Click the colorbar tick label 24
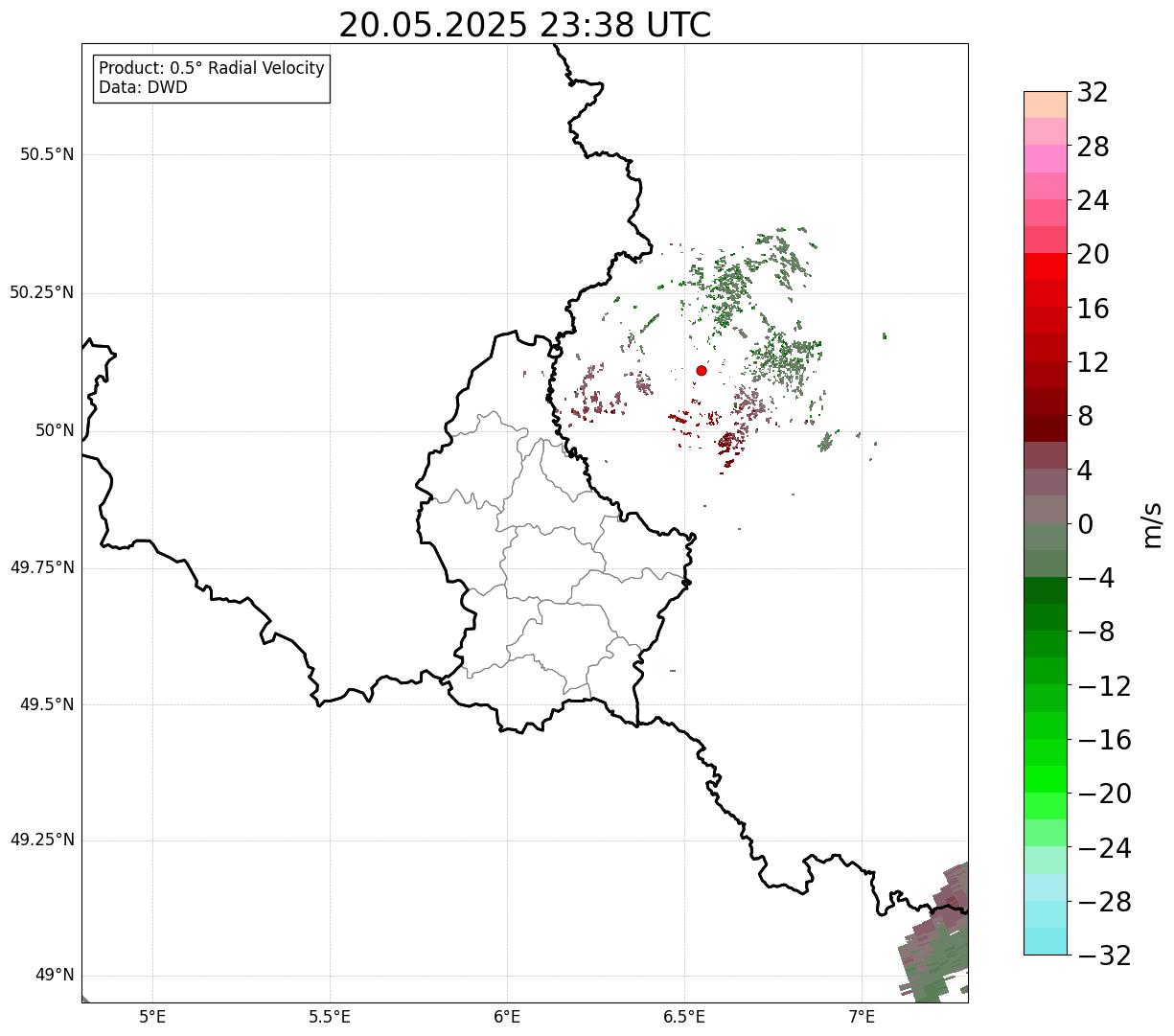Image resolution: width=1174 pixels, height=1036 pixels. coord(1093,201)
